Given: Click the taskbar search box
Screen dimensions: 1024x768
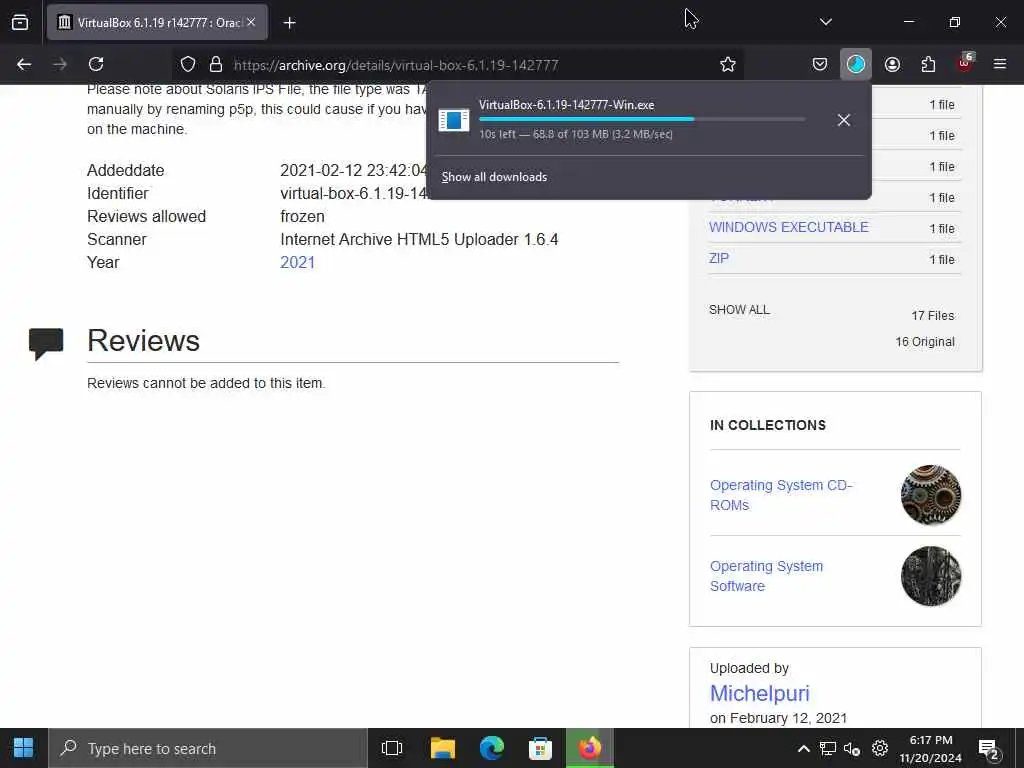Looking at the screenshot, I should point(208,748).
